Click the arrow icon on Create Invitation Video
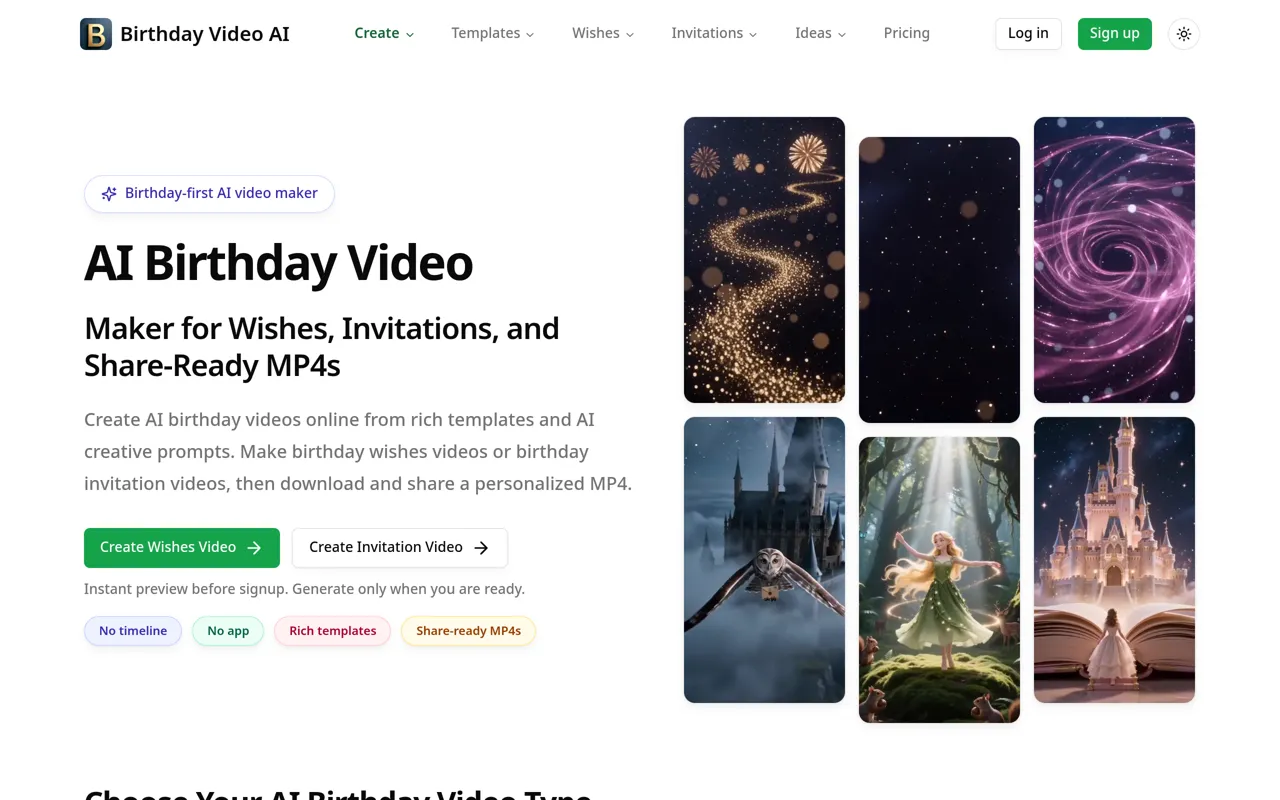1280x800 pixels. click(481, 548)
